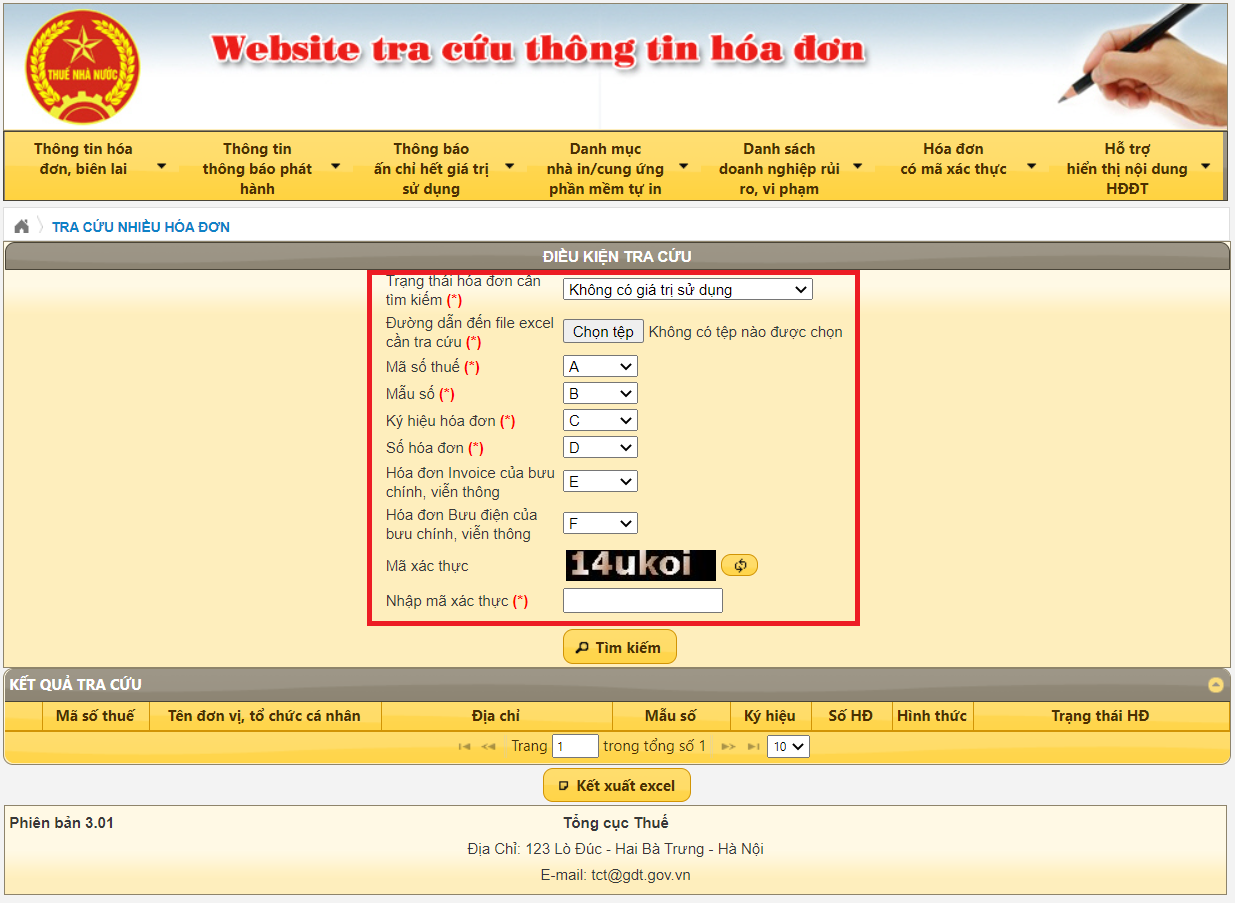Jump to the first results page arrow
Image resolution: width=1235 pixels, height=903 pixels.
[463, 746]
